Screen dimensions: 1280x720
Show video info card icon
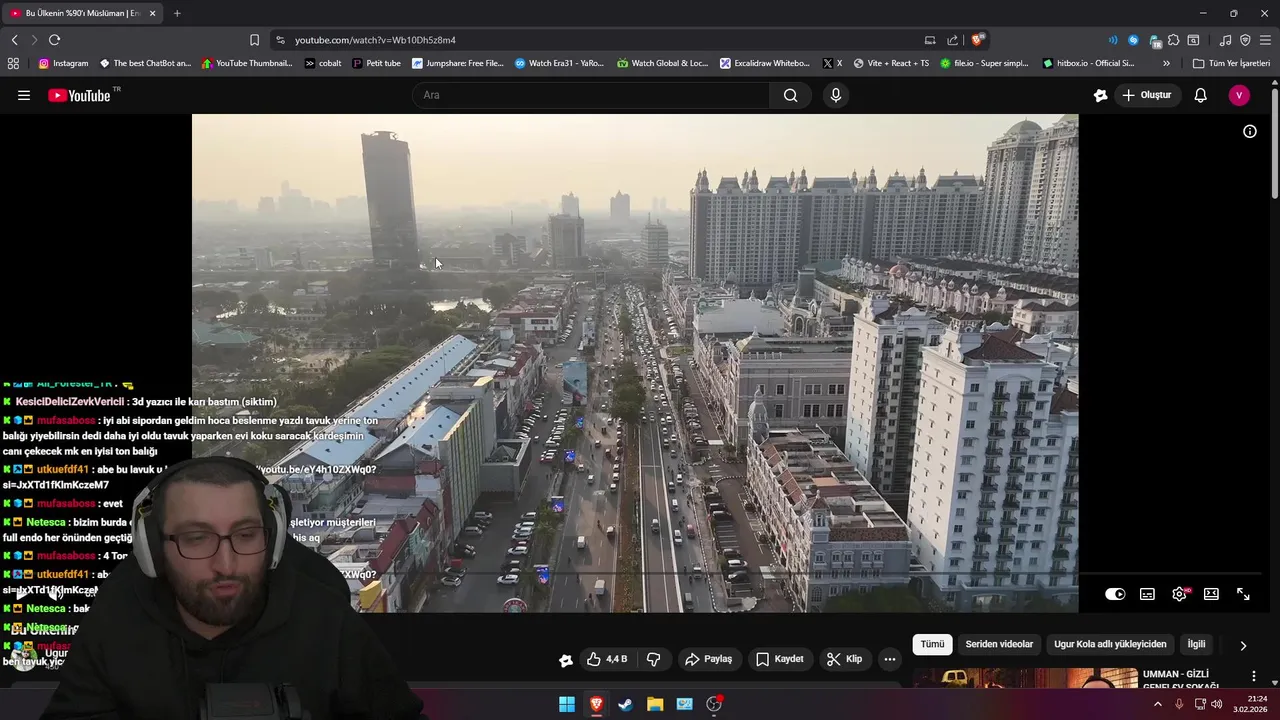pyautogui.click(x=1250, y=131)
